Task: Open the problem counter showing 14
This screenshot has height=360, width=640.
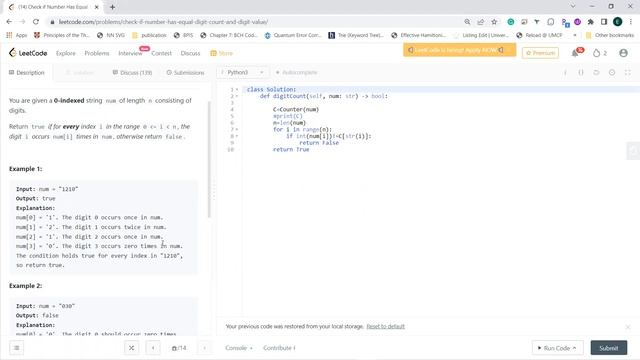Action: tap(179, 348)
